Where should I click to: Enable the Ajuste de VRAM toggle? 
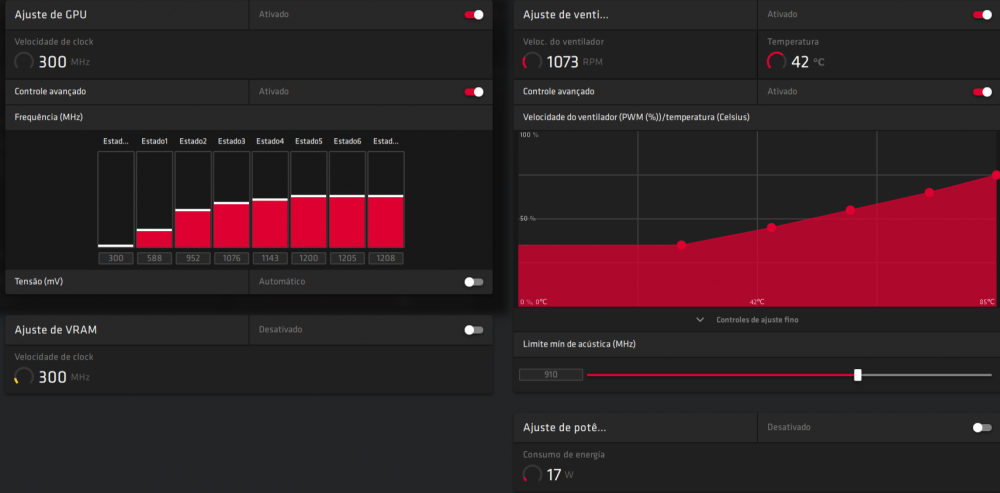(474, 329)
